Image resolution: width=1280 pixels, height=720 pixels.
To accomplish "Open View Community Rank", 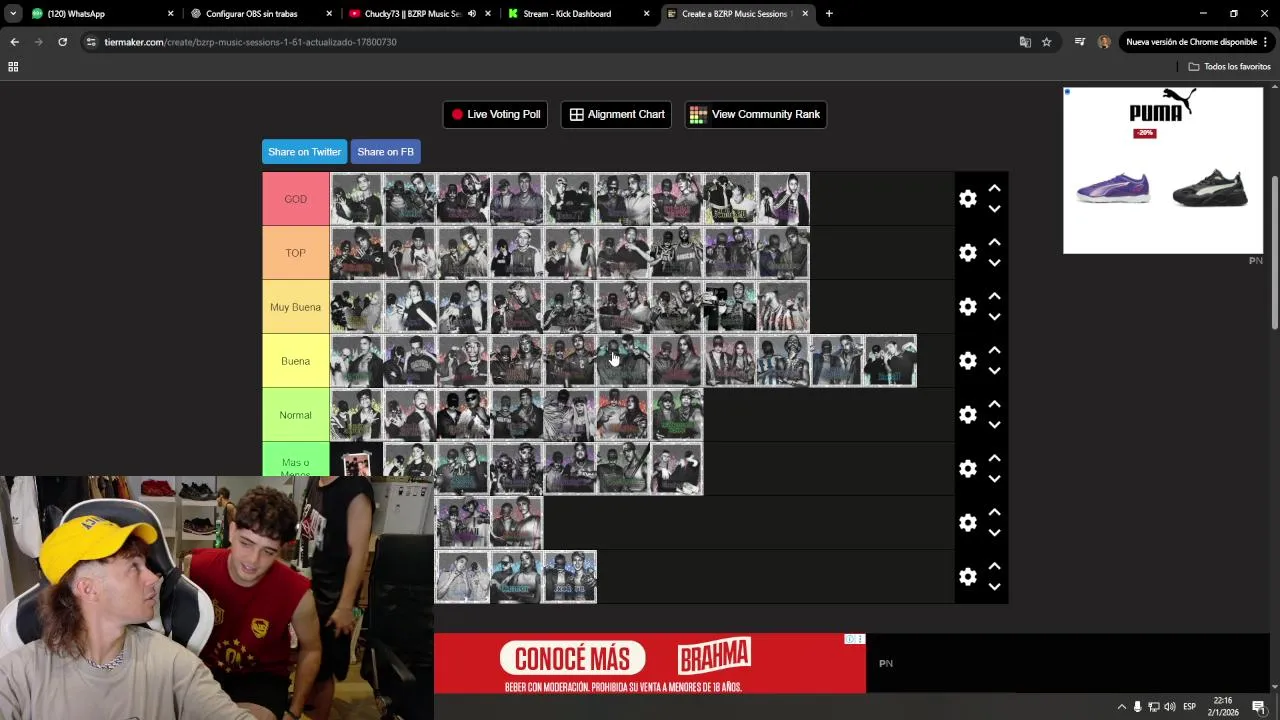I will (755, 114).
